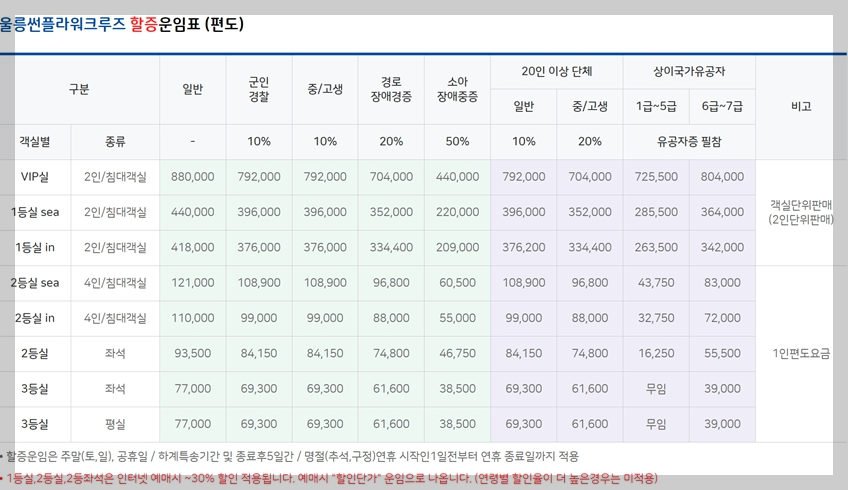Viewport: 848px width, 490px height.
Task: Select the 1급~5급 sub-header
Action: pyautogui.click(x=656, y=107)
